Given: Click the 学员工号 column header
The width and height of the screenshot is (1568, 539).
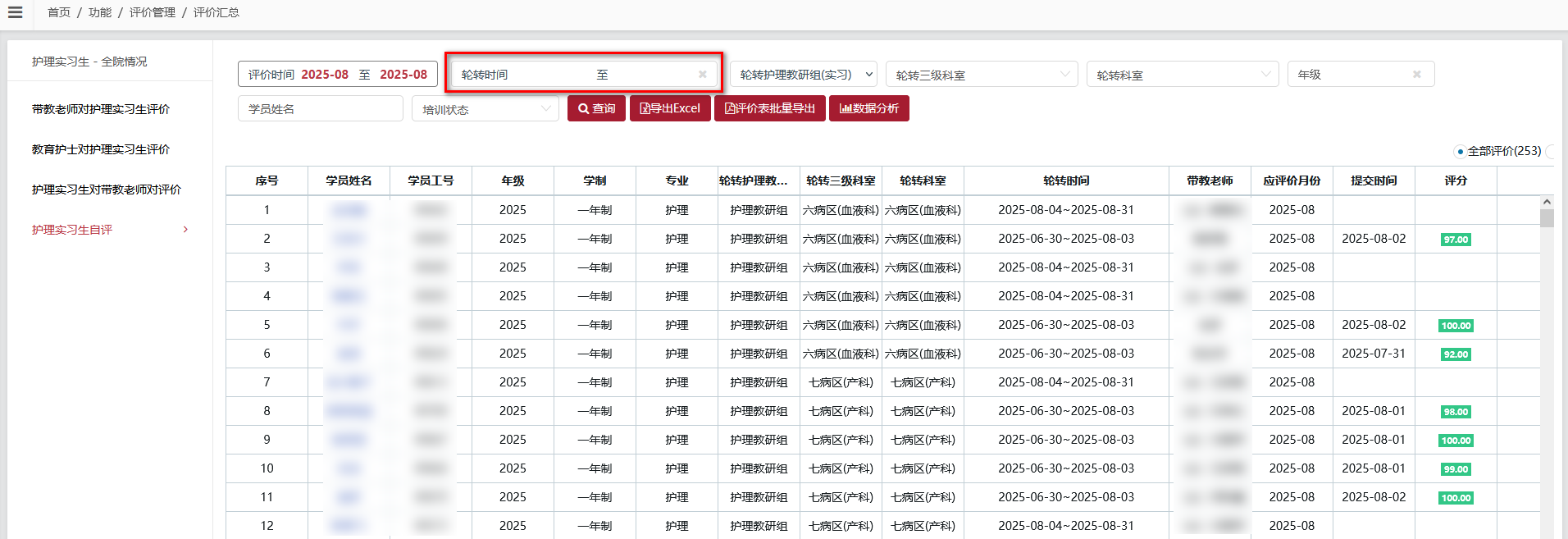Looking at the screenshot, I should click(x=431, y=180).
